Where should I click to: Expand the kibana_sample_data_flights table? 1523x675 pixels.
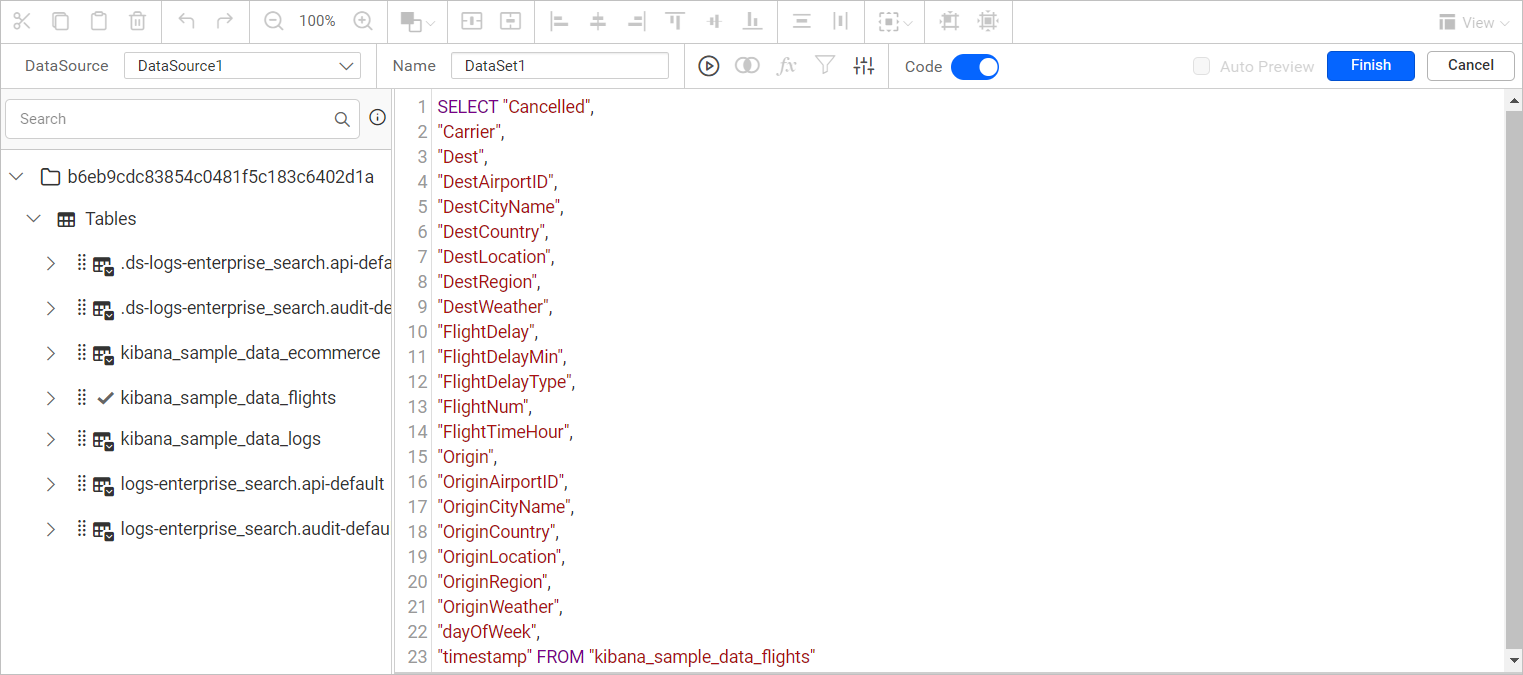coord(51,398)
